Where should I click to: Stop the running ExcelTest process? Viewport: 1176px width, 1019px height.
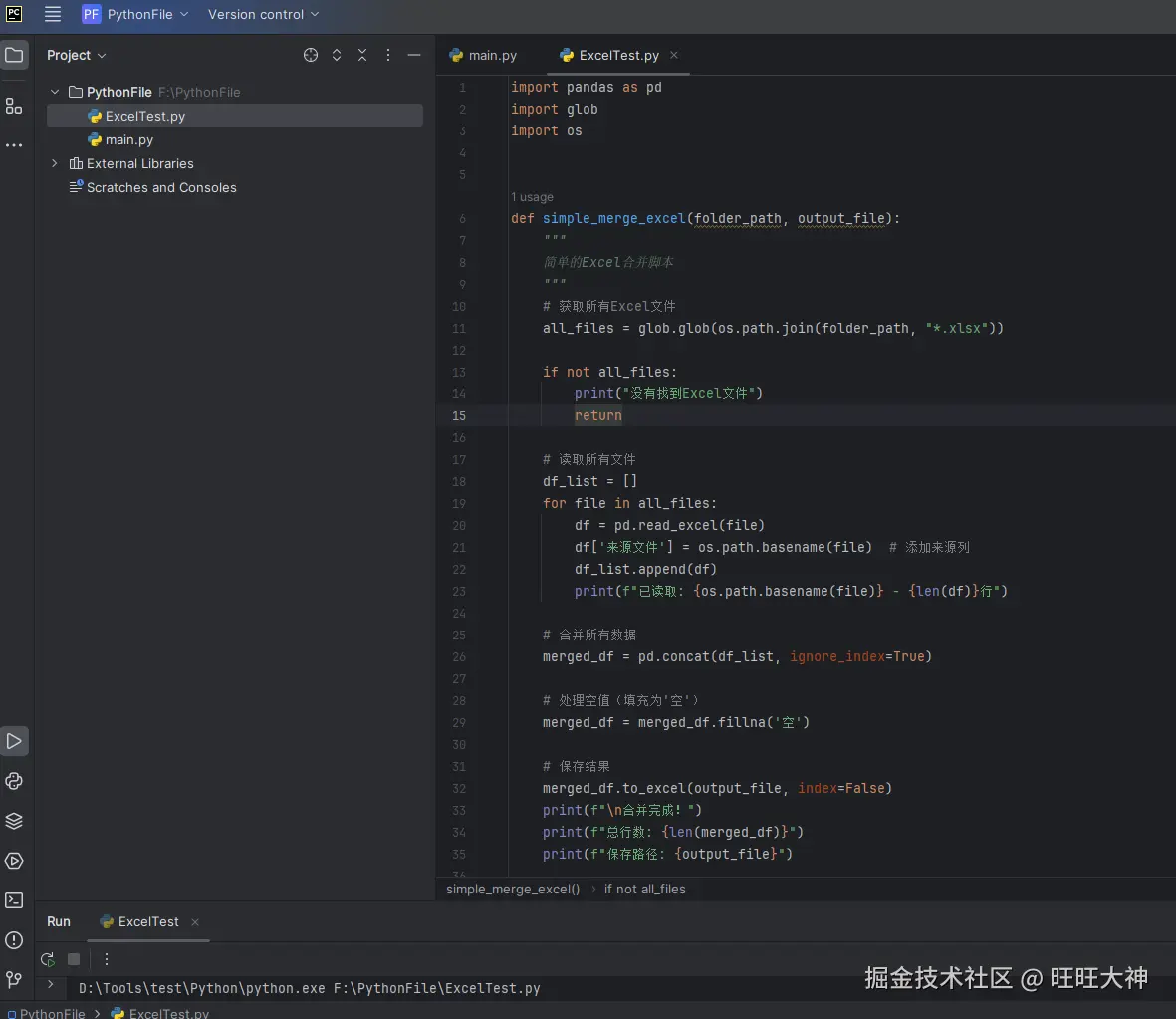point(74,959)
